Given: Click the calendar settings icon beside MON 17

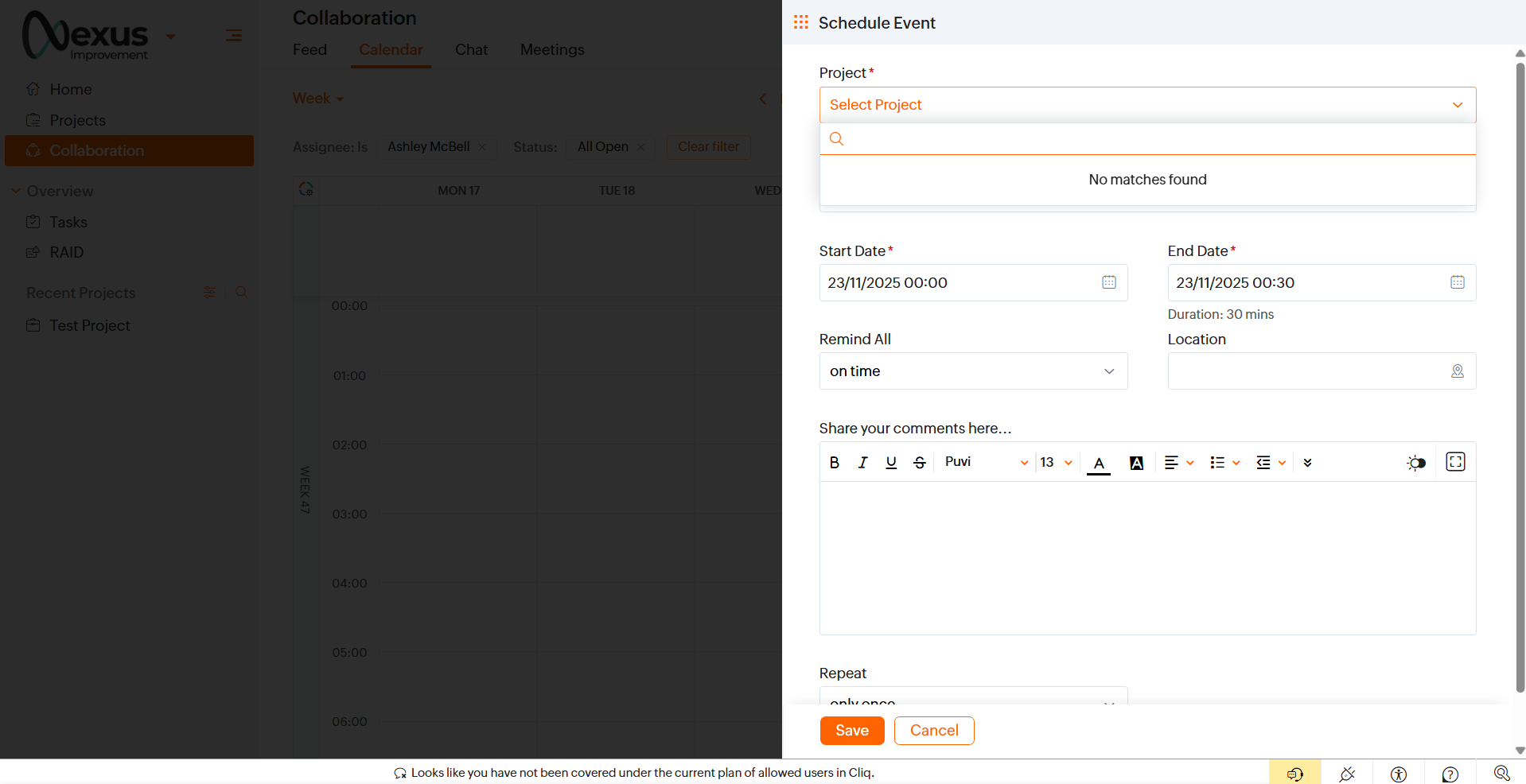Looking at the screenshot, I should [x=306, y=189].
